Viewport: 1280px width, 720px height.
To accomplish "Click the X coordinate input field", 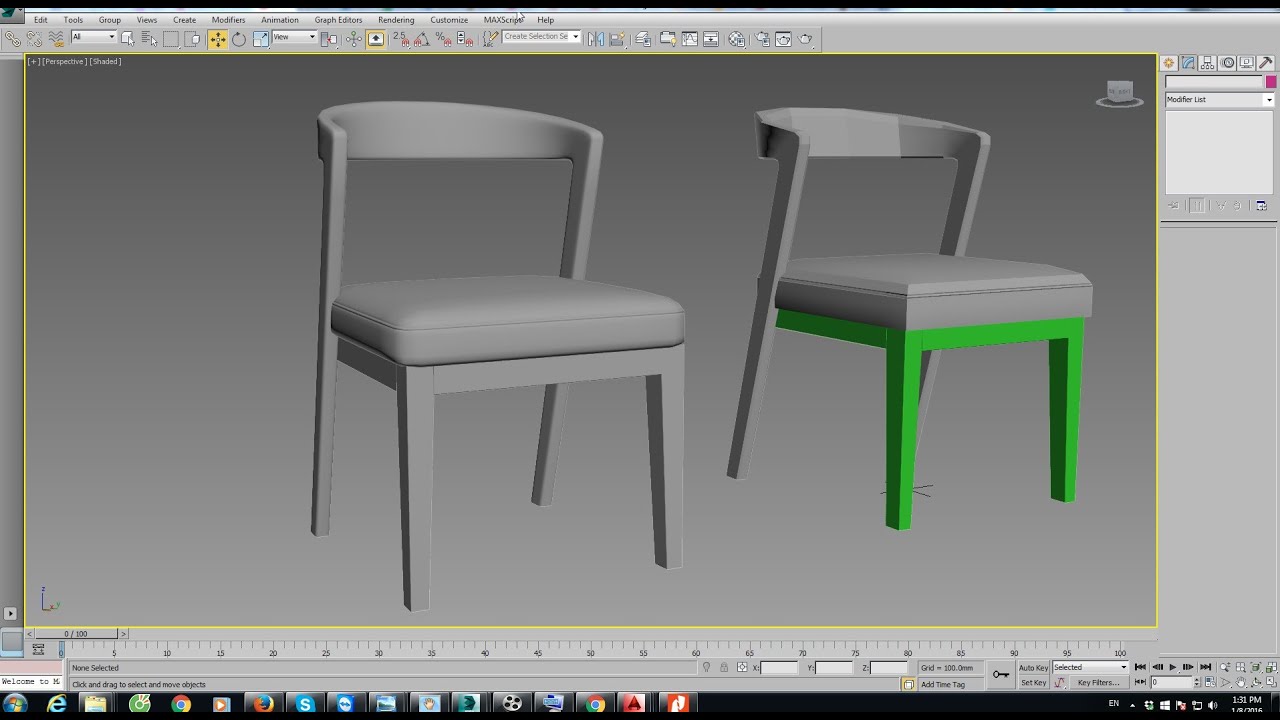I will pyautogui.click(x=780, y=667).
